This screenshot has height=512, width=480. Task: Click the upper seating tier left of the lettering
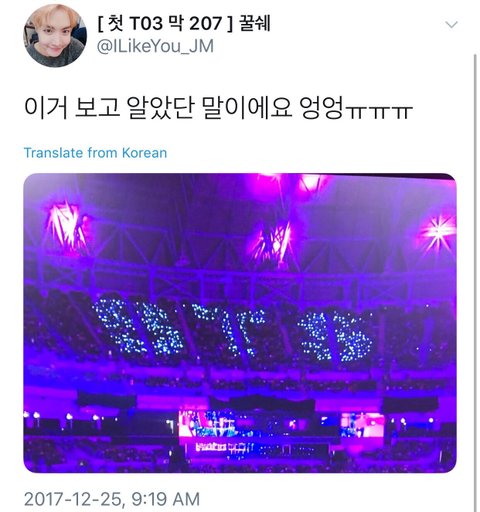pyautogui.click(x=58, y=320)
